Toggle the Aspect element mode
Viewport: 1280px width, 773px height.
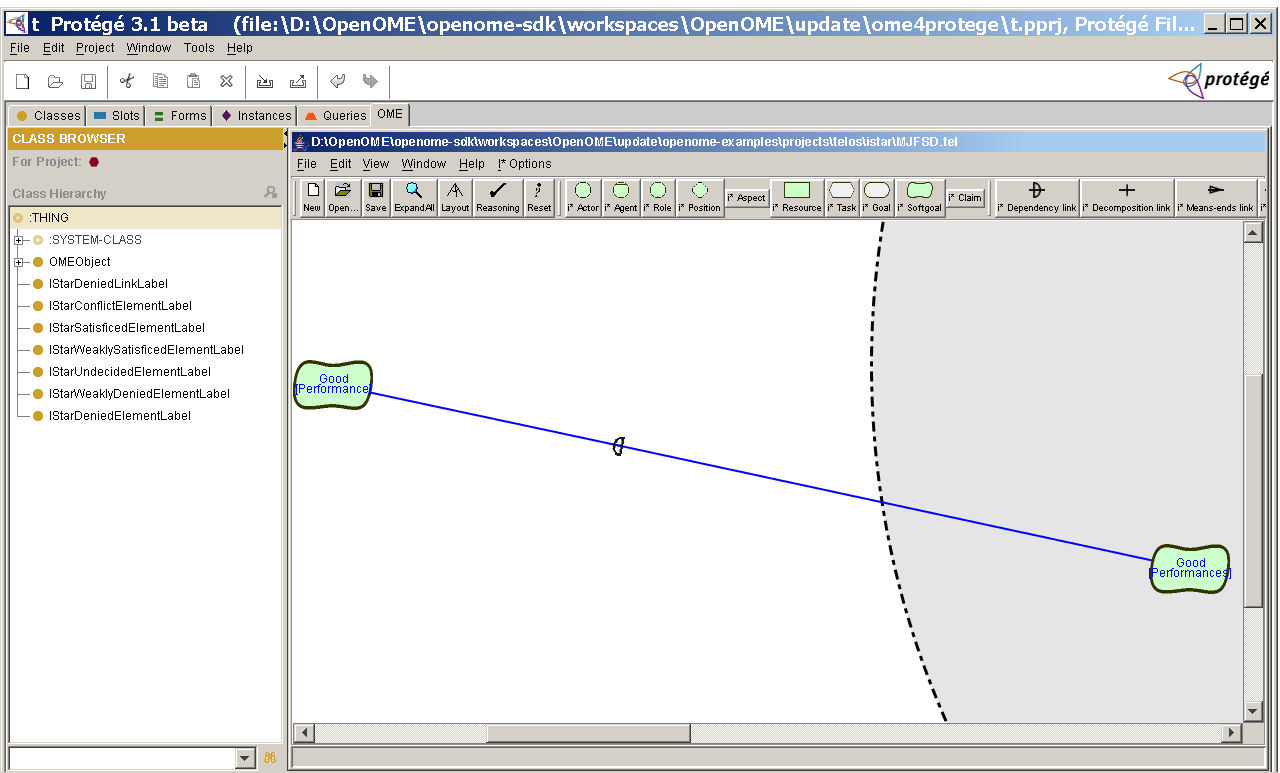pyautogui.click(x=746, y=196)
